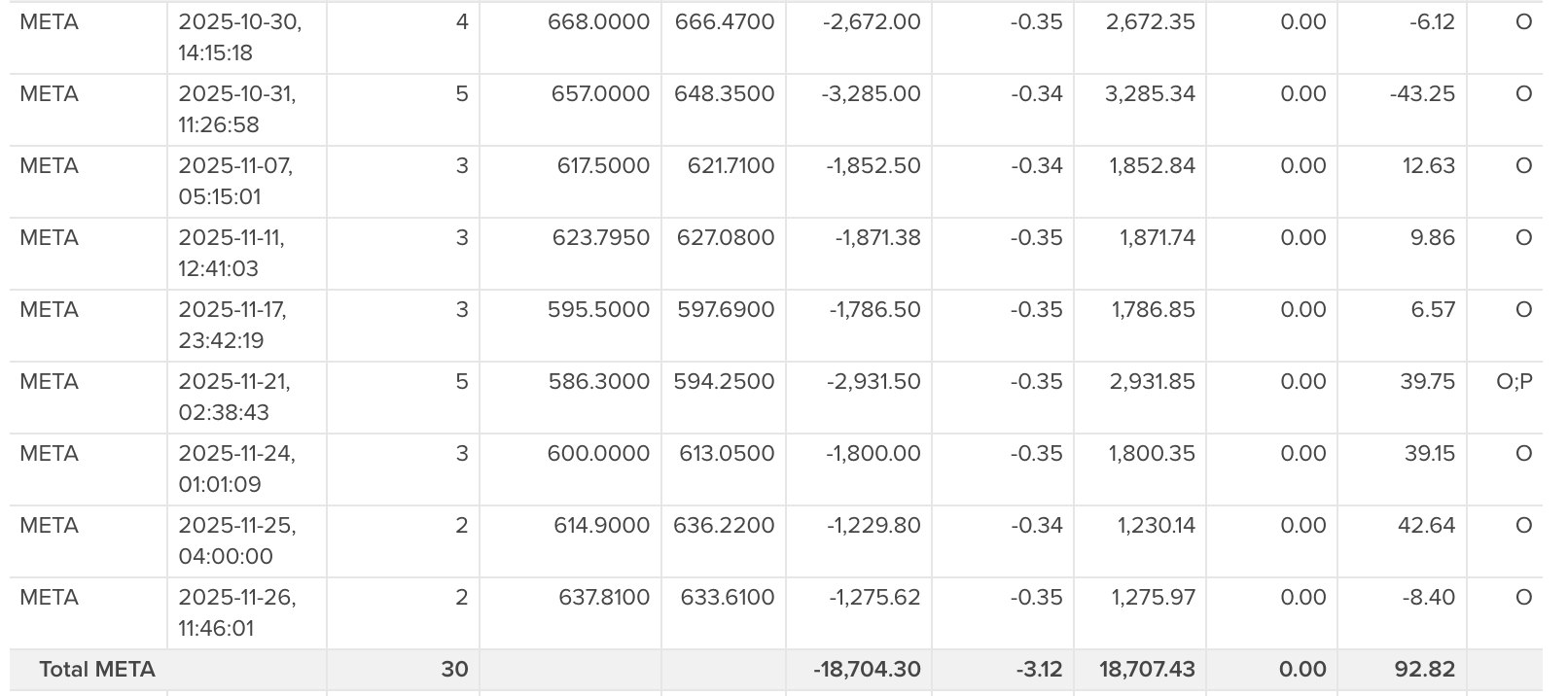Click the 2025-11-25 trade date cell
Viewport: 1568px width, 696px height.
tap(237, 540)
